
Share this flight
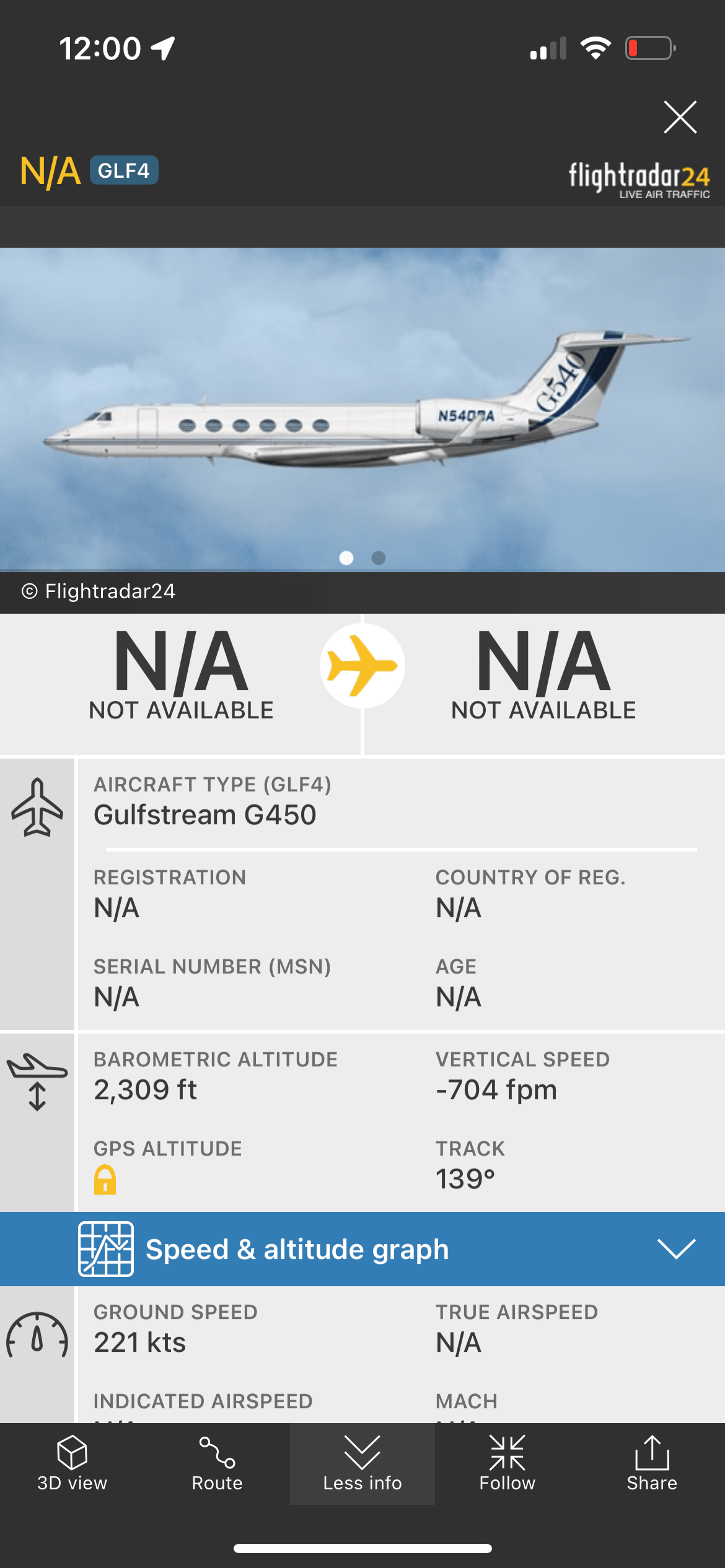click(652, 1463)
